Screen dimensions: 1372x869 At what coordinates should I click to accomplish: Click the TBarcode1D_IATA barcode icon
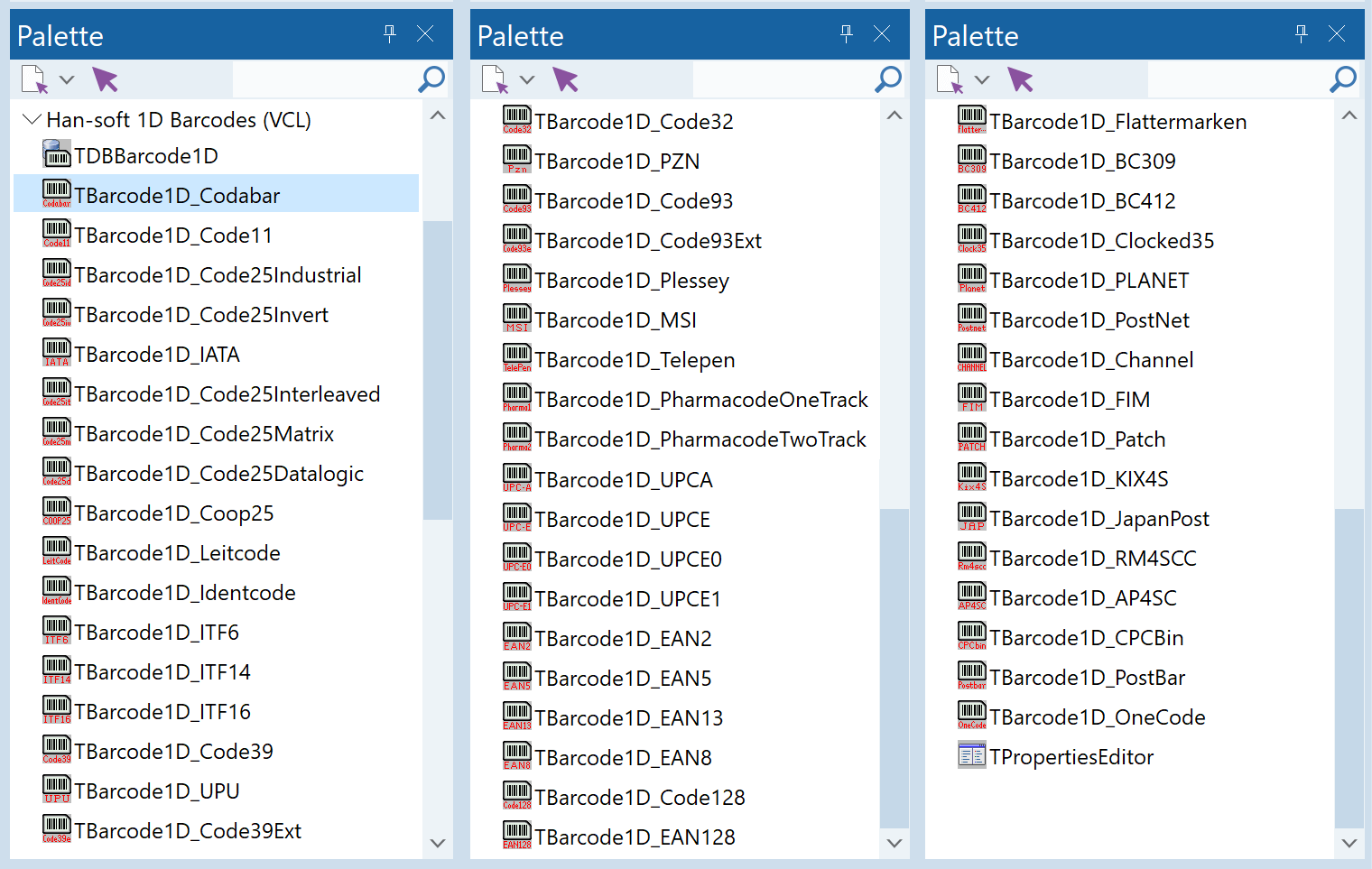click(57, 353)
